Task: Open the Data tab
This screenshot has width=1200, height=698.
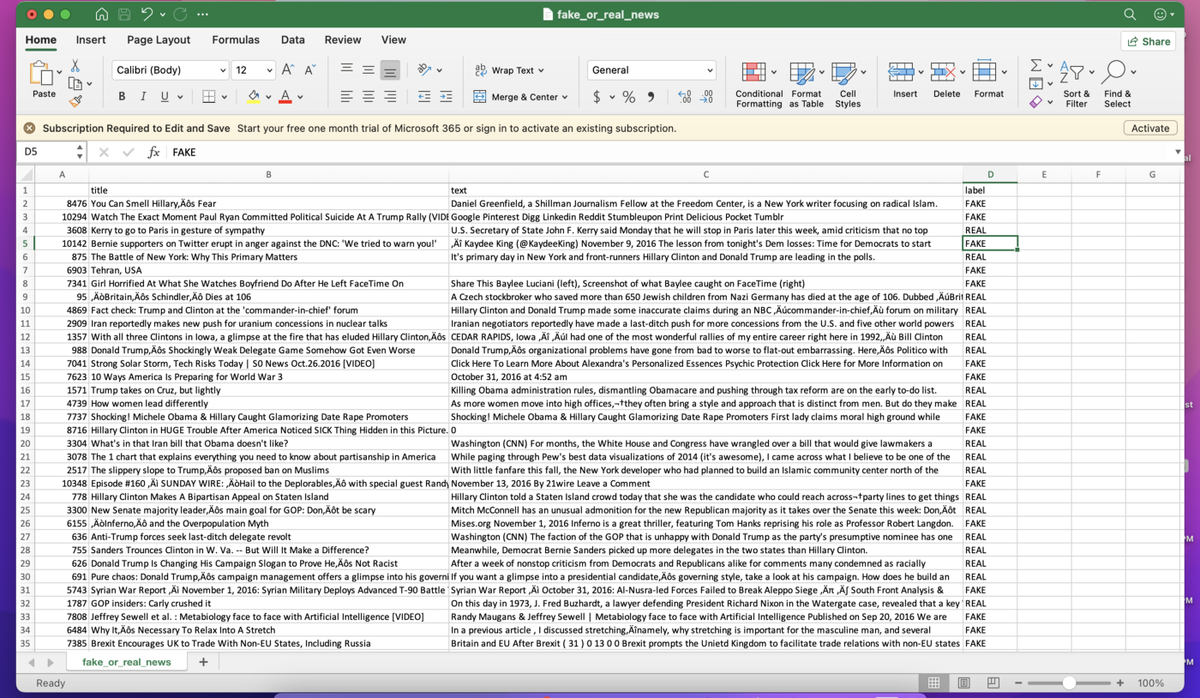Action: (293, 40)
